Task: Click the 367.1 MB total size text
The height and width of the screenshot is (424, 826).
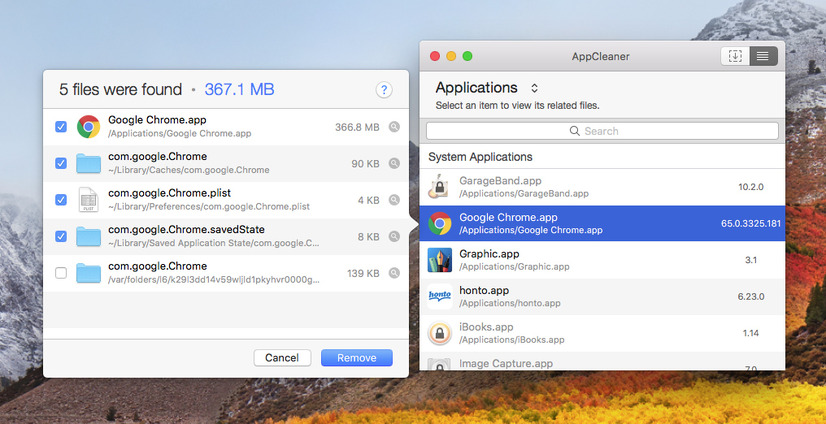Action: tap(240, 90)
